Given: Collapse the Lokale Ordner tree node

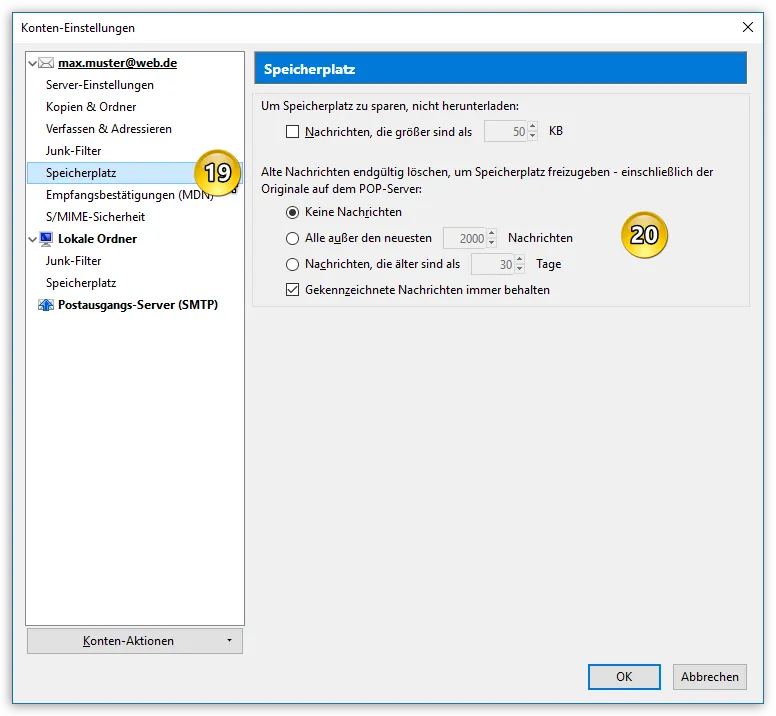Looking at the screenshot, I should point(33,239).
